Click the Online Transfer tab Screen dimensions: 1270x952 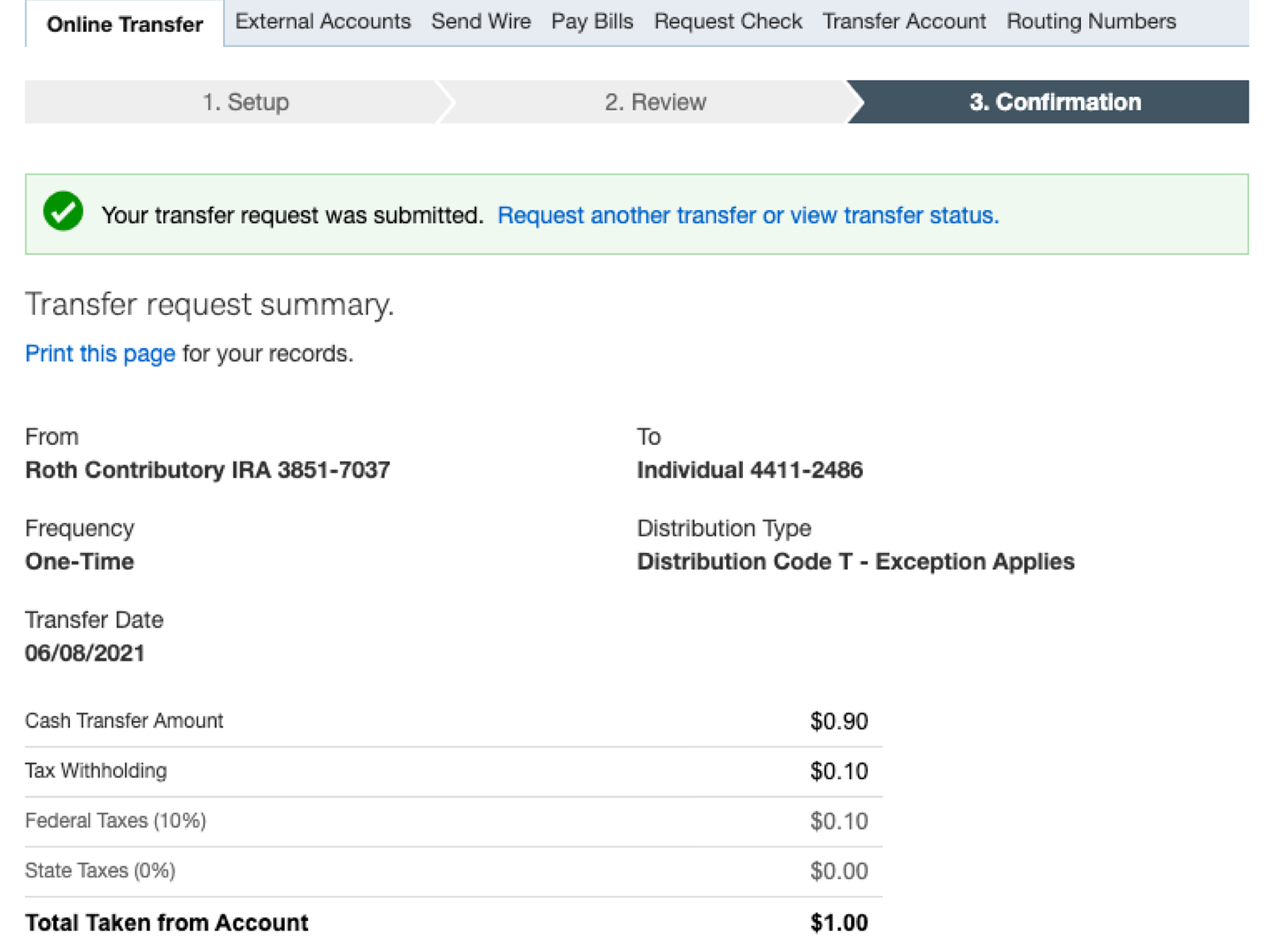(125, 25)
